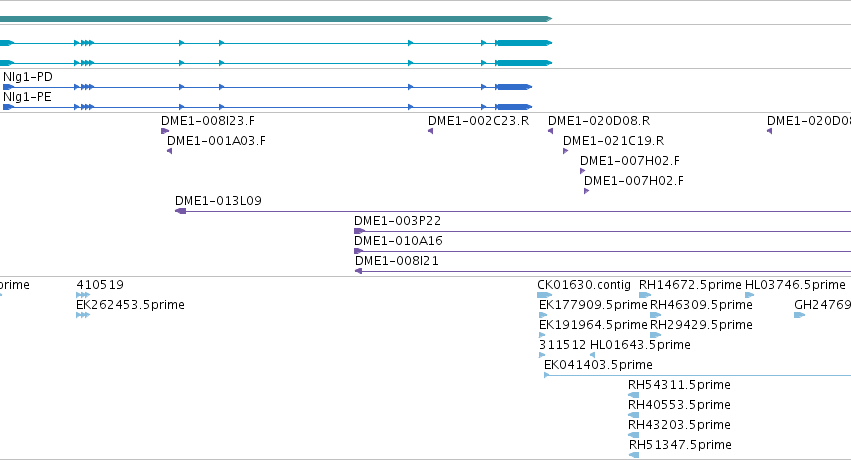Click the arrow glyph under RH29429.5prime
851x460 pixels.
tap(656, 335)
